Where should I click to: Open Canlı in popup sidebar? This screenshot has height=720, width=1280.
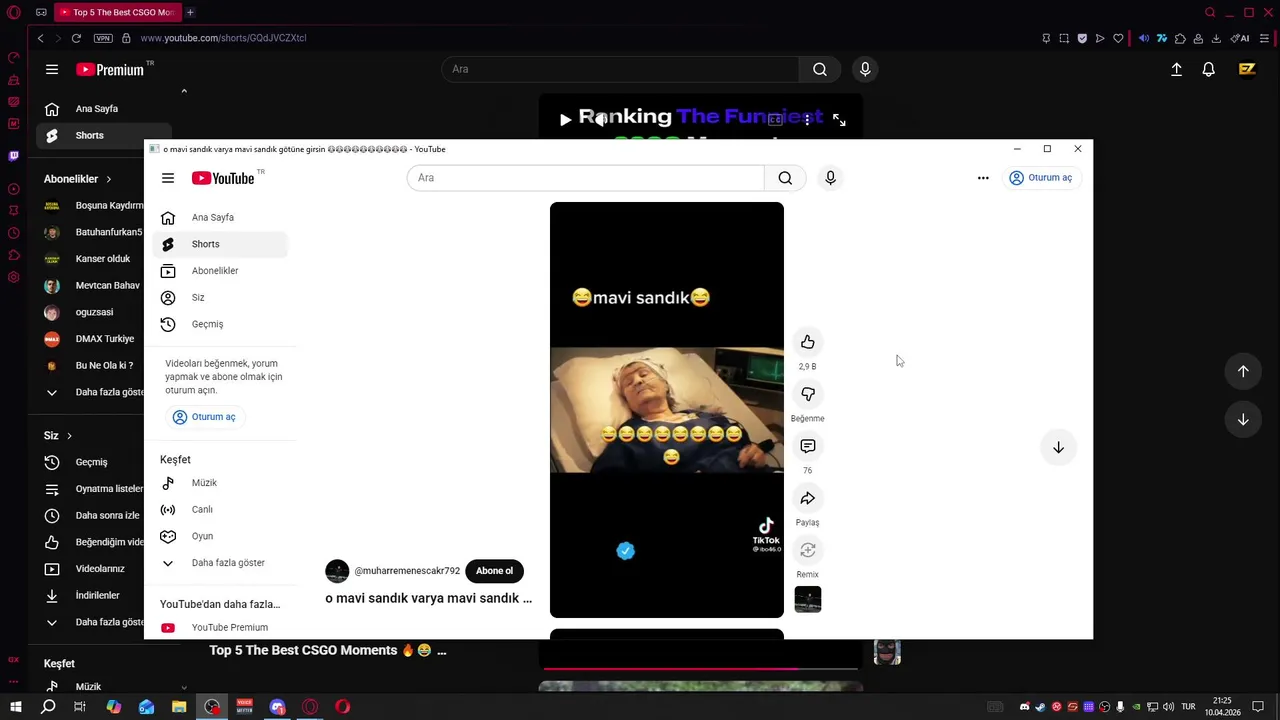[x=220, y=509]
